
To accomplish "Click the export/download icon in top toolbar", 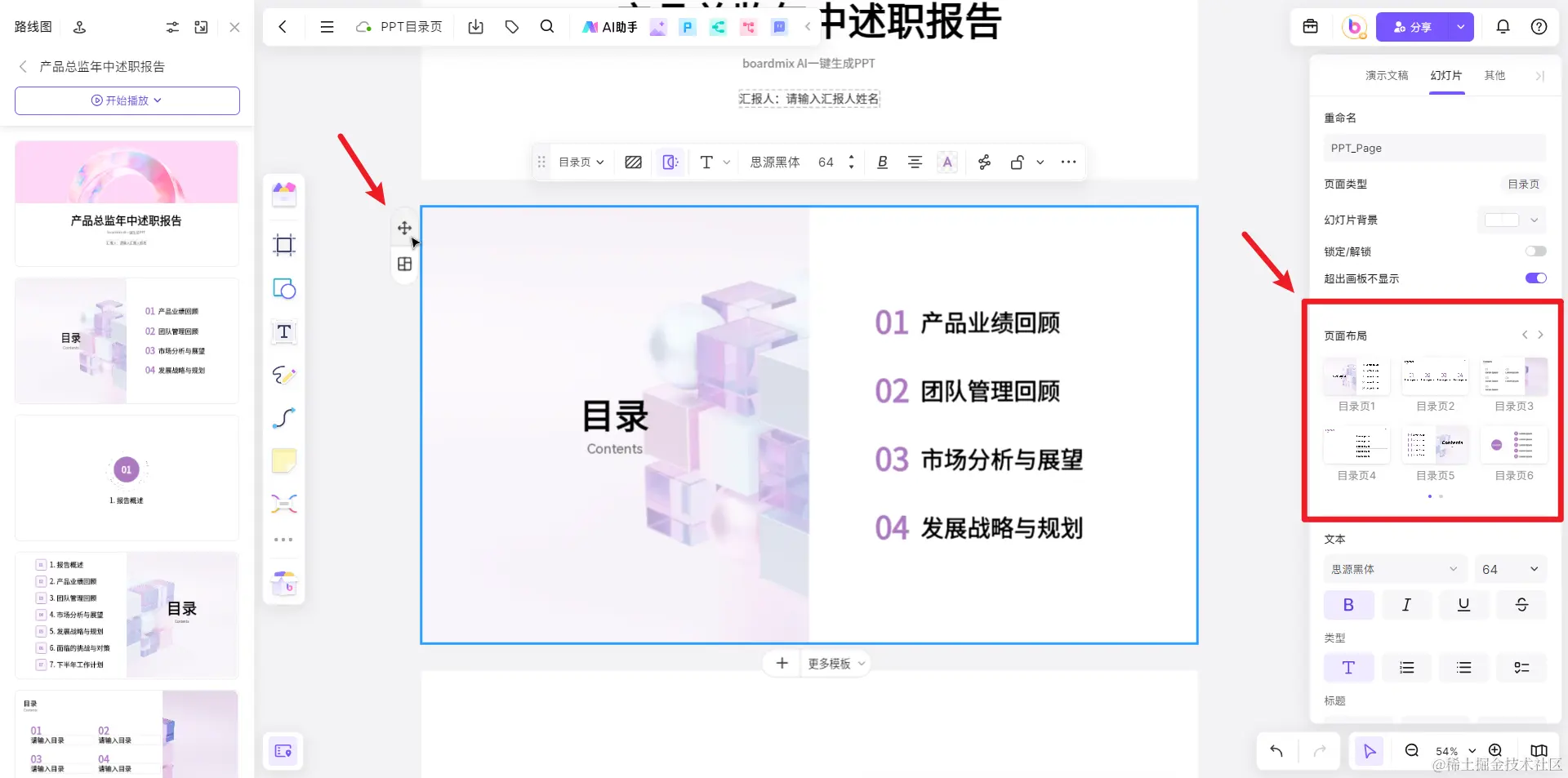I will (476, 27).
